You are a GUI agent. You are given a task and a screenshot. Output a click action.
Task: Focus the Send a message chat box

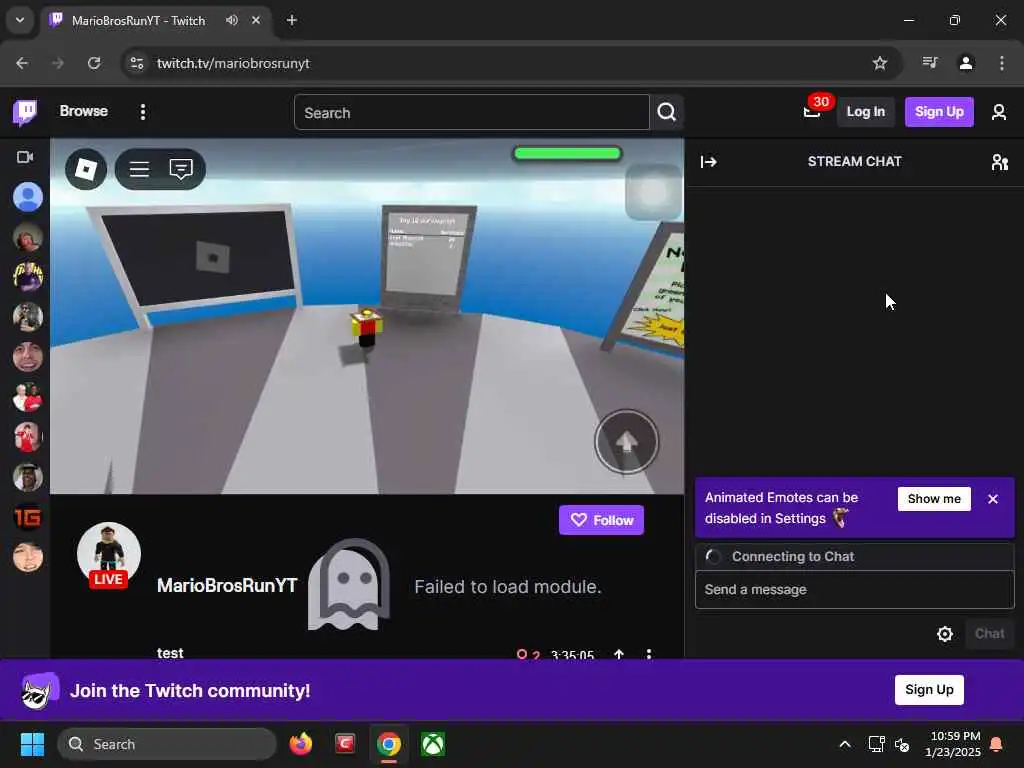[854, 590]
